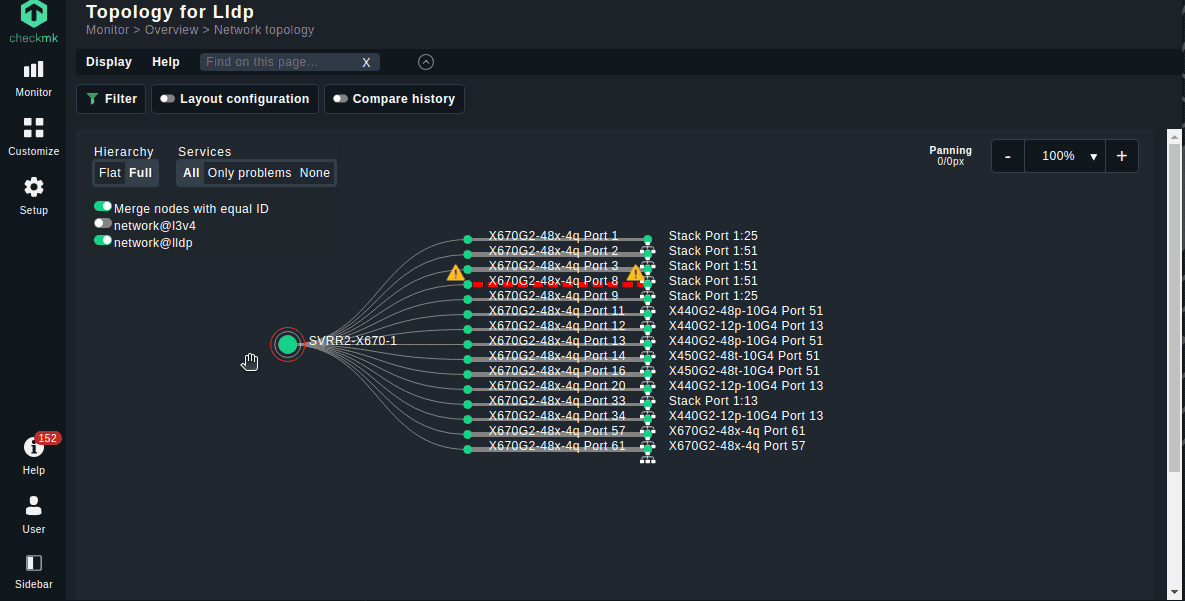The height and width of the screenshot is (601, 1185).
Task: Click scrollbar up arrow
Action: coord(1174,136)
